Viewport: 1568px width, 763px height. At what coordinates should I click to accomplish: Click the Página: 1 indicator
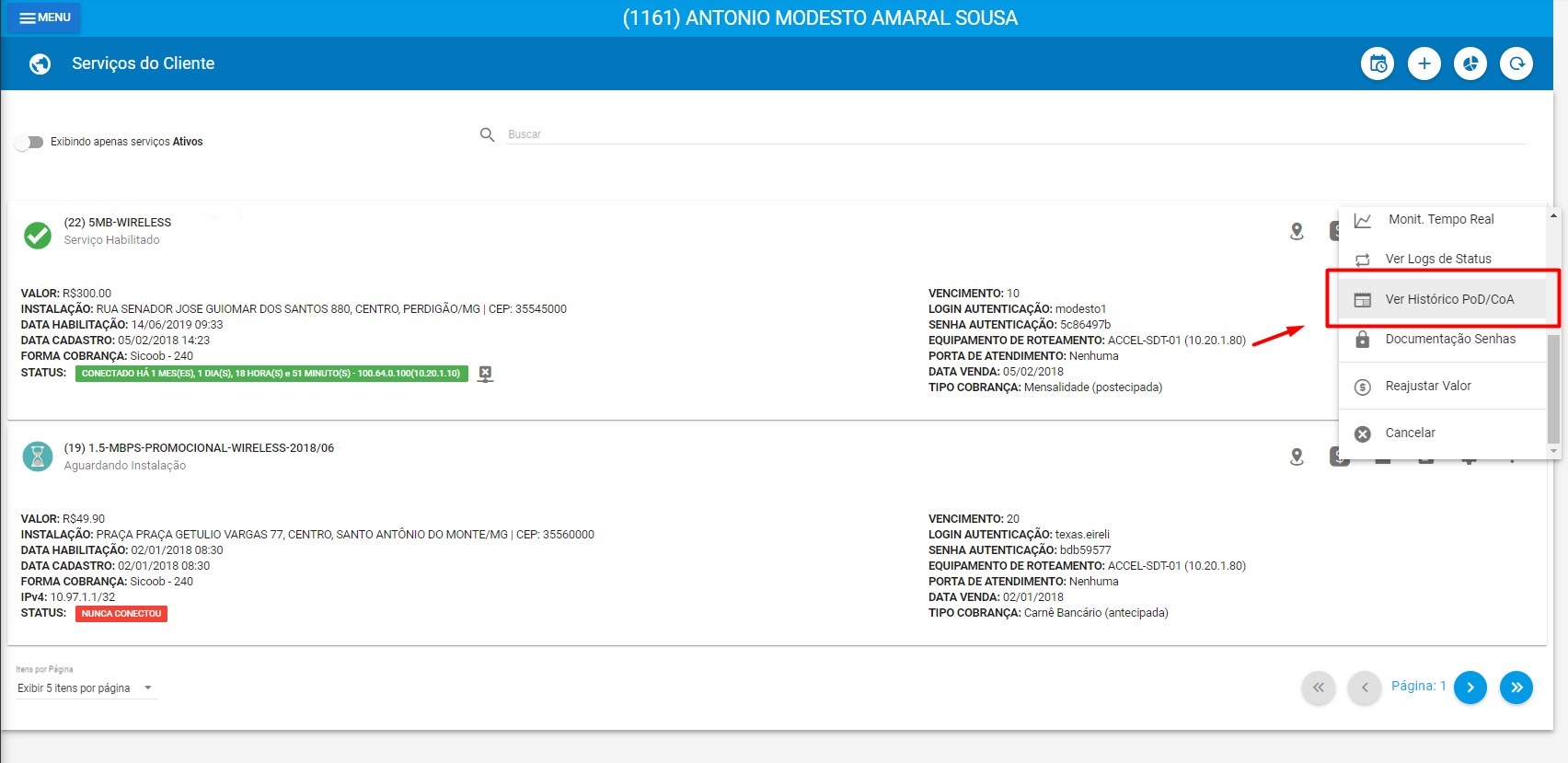1418,686
